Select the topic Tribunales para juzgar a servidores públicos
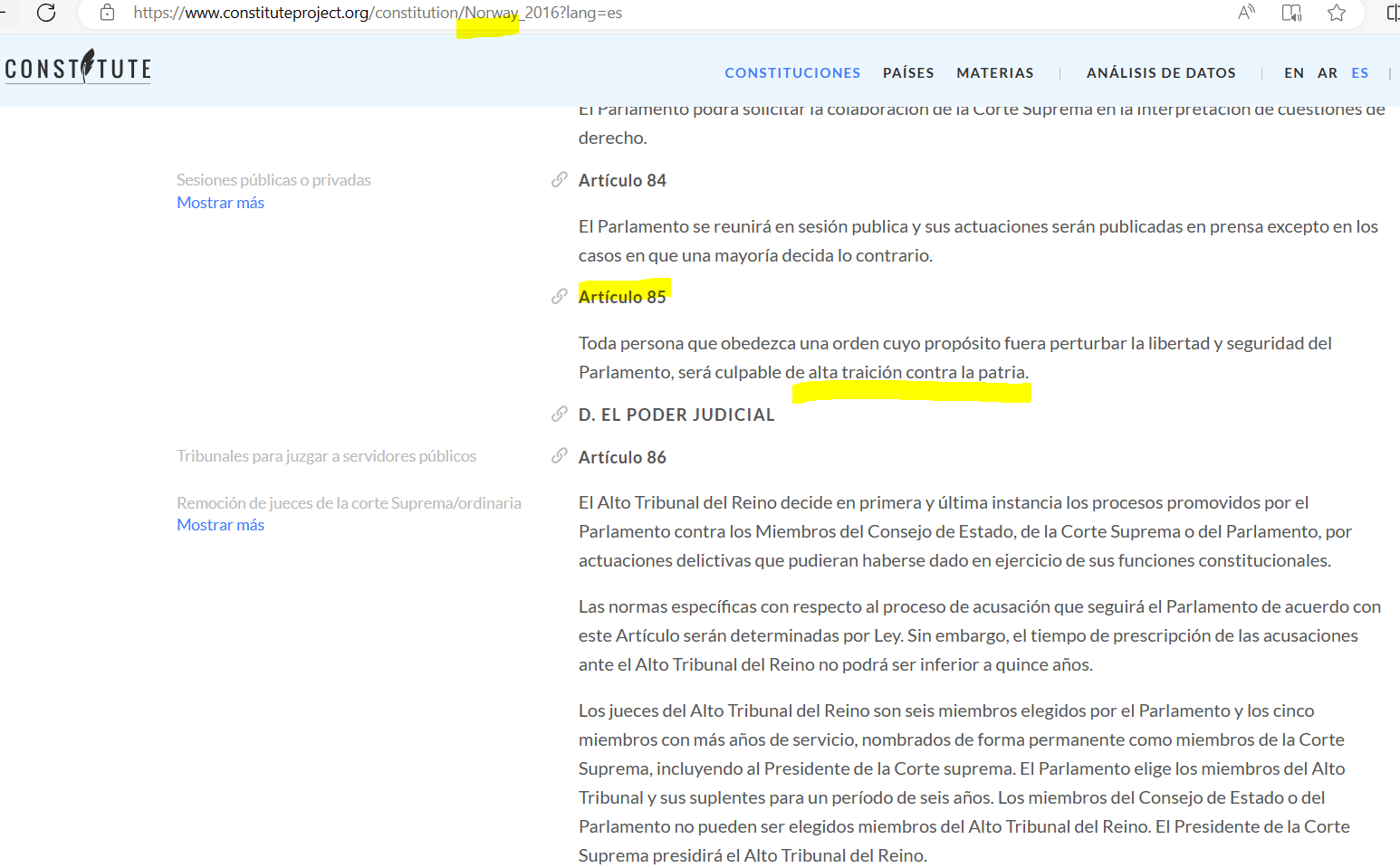Screen dimensions: 1400x868 326,456
